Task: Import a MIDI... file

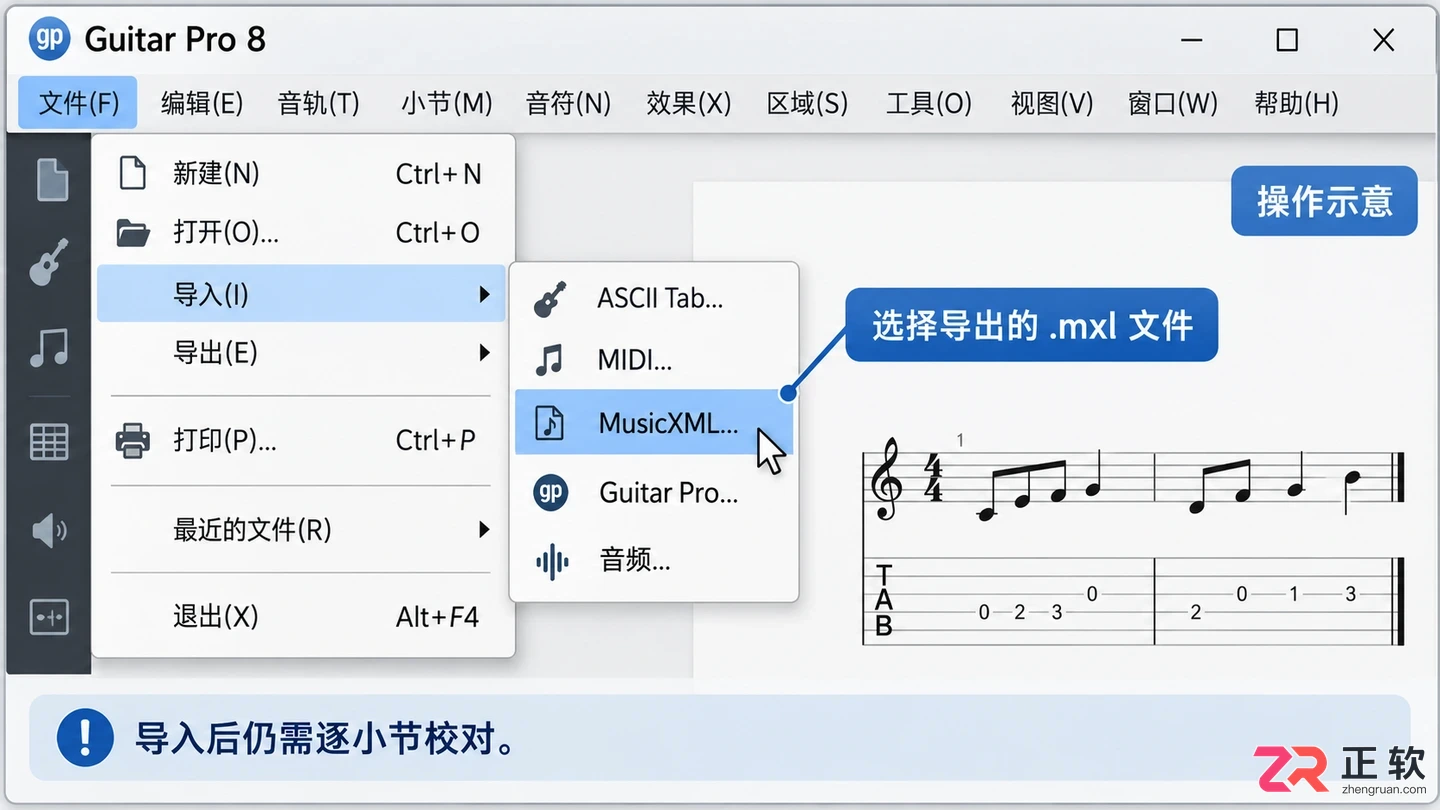Action: coord(654,360)
